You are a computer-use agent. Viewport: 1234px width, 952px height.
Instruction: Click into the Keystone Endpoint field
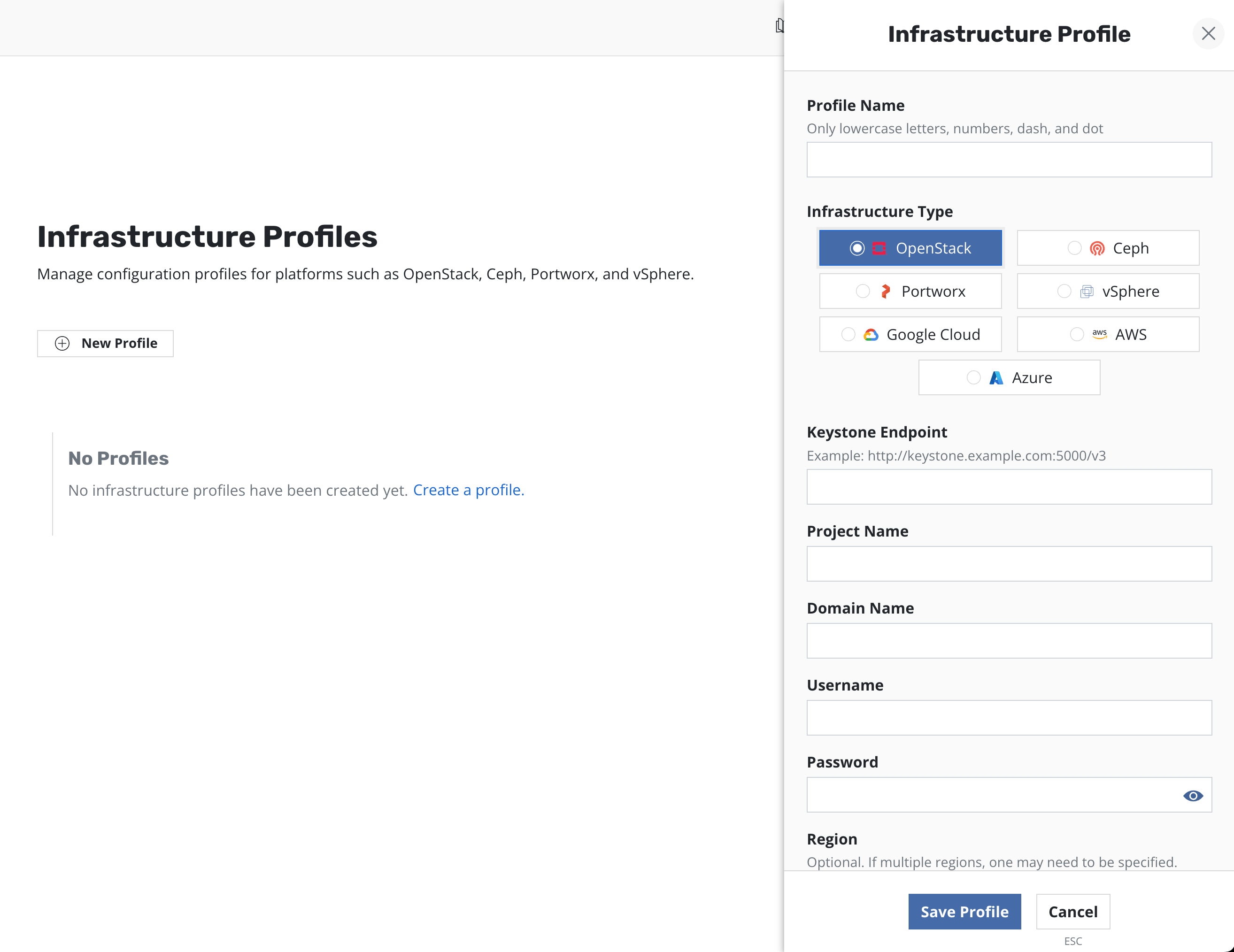1009,487
